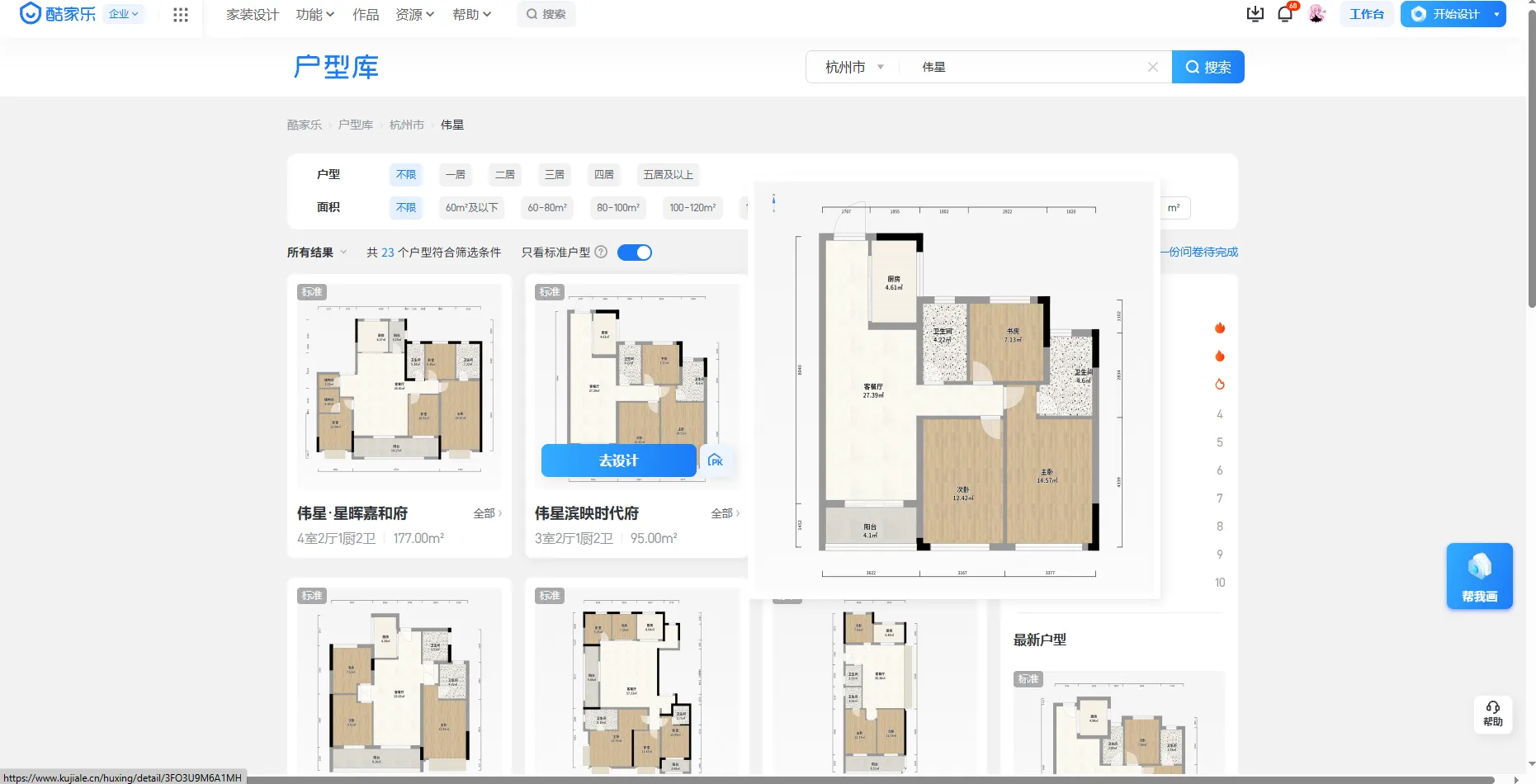This screenshot has width=1536, height=784.
Task: Expand the 资源 menu
Action: (x=415, y=14)
